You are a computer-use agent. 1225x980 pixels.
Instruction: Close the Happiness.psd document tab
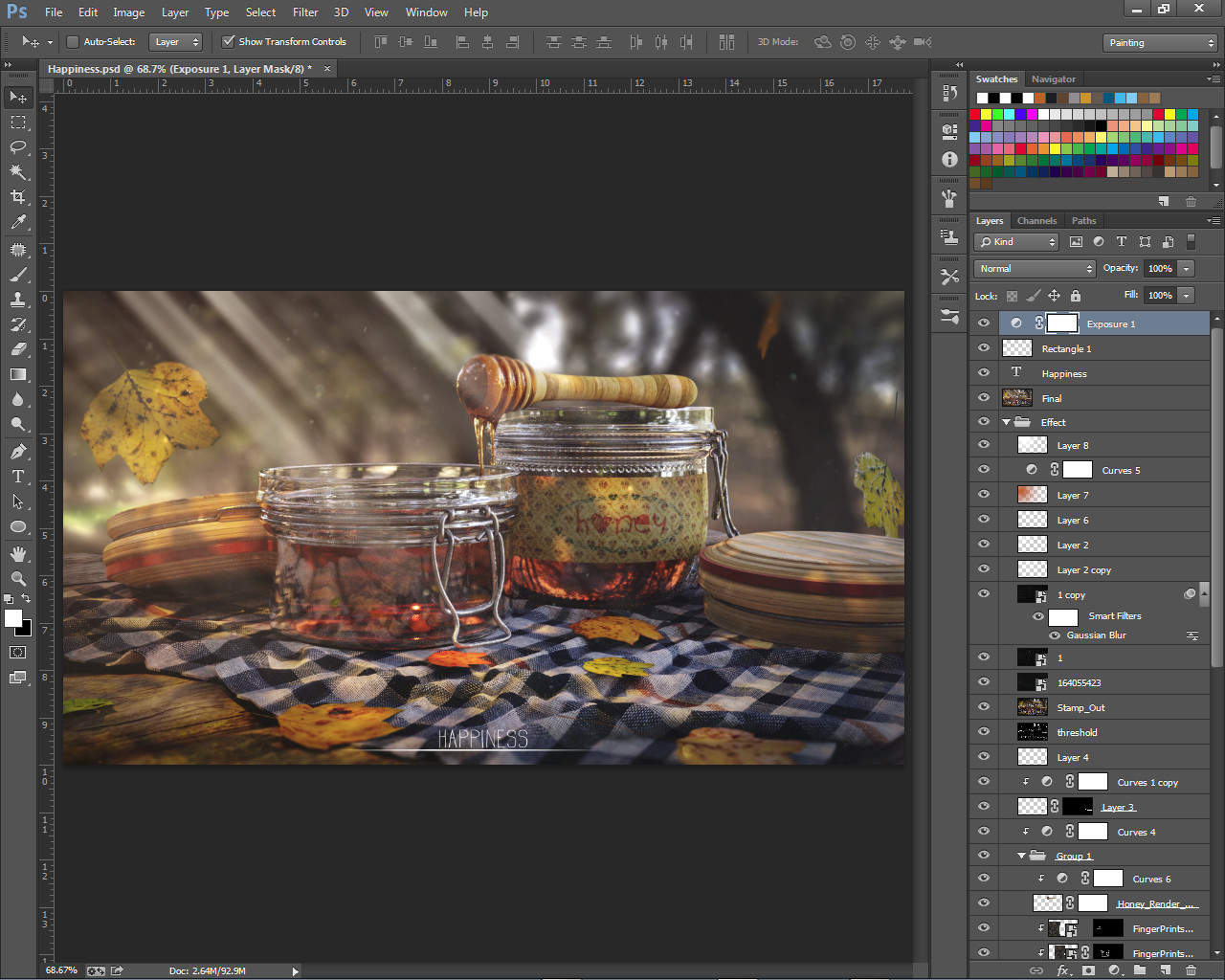pos(327,69)
